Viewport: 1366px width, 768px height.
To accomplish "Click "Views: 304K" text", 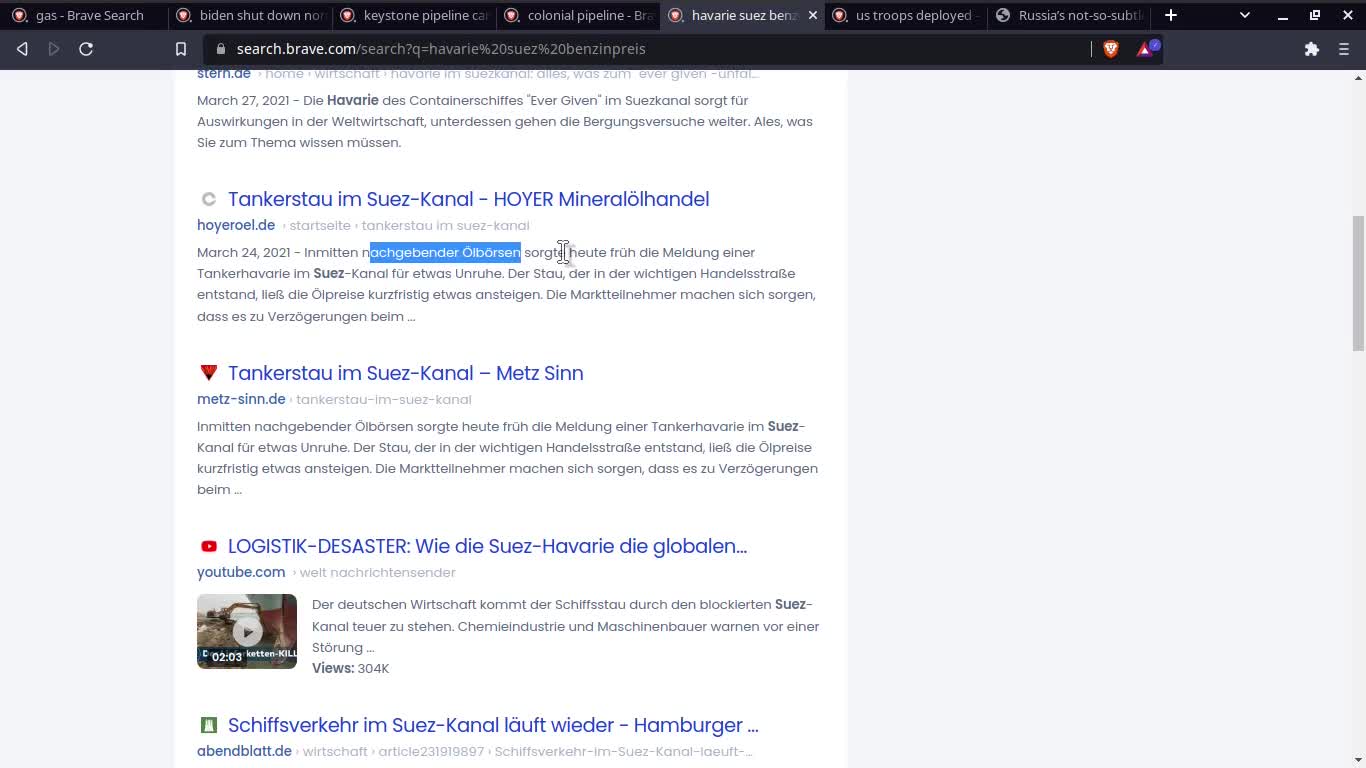I will click(350, 668).
